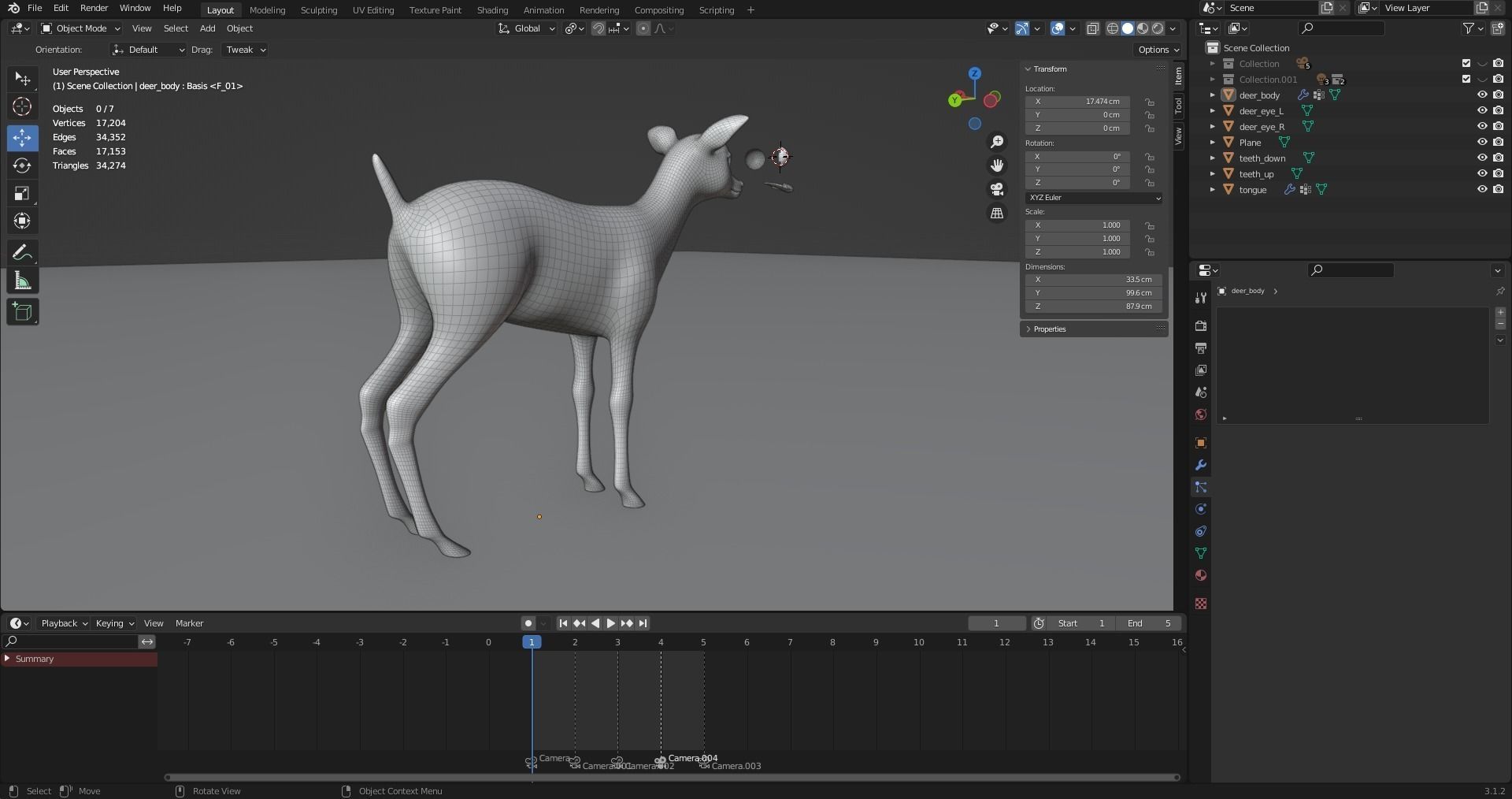Switch to Modeling workspace tab
1512x799 pixels.
click(267, 10)
